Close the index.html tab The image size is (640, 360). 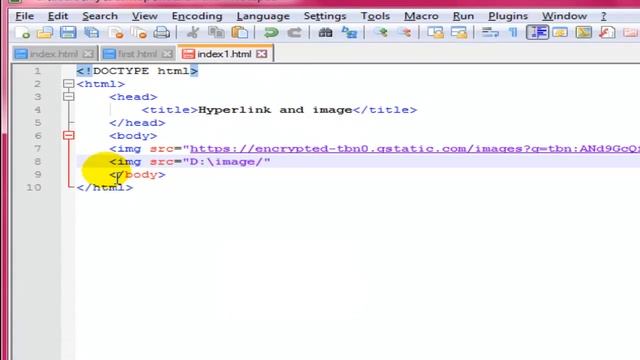88,53
